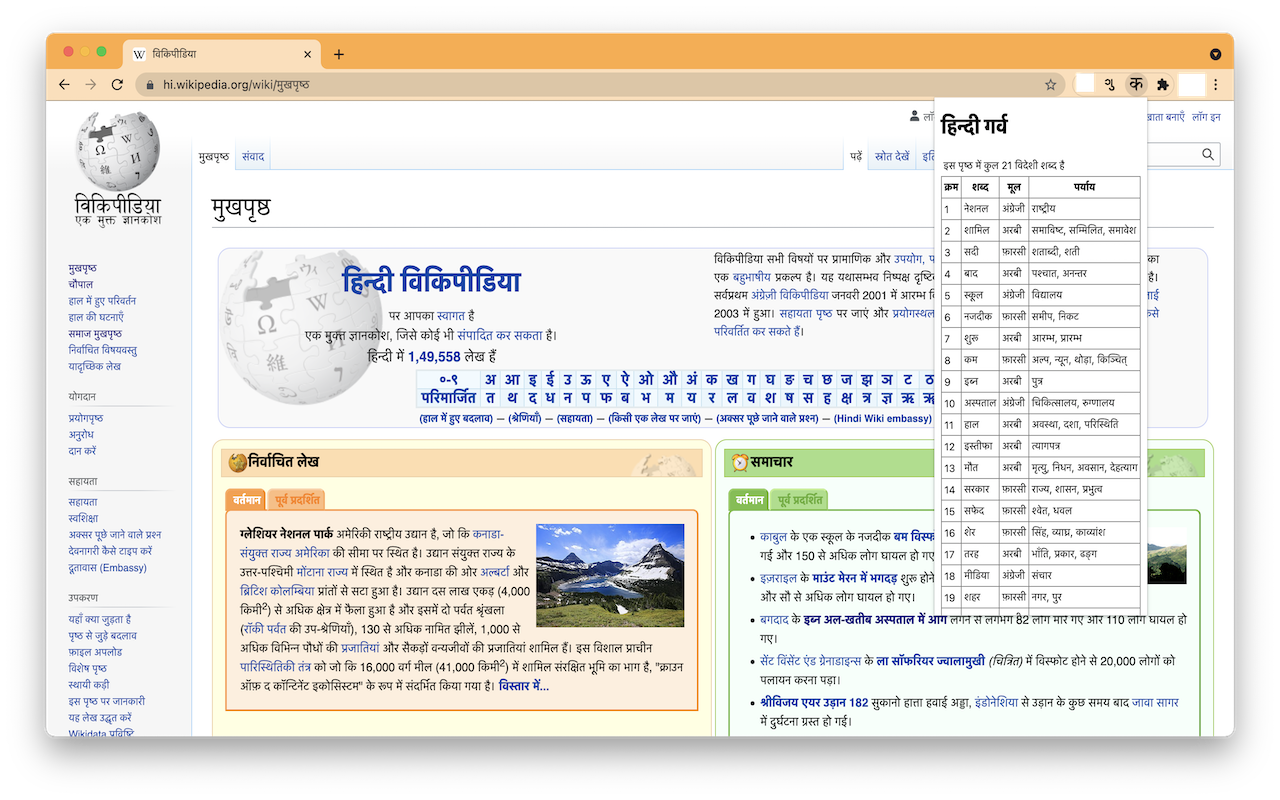1280x800 pixels.
Task: Click the Gujarati 'ગુ' extension icon
Action: 1110,85
